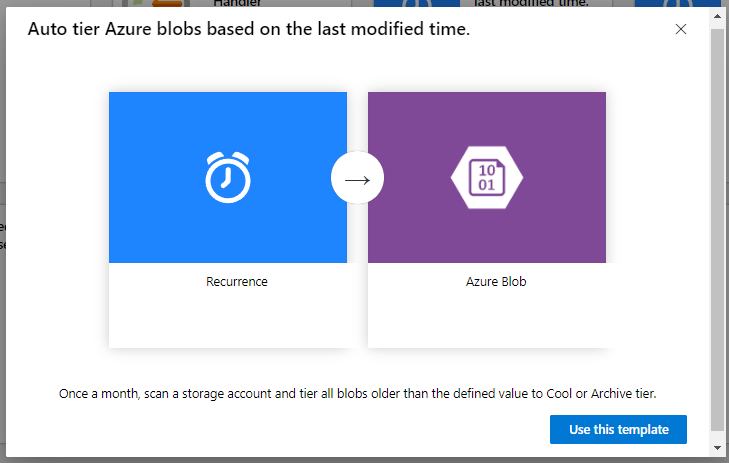Viewport: 729px width, 463px height.
Task: Click the background blue tile left of 'last modified time.'
Action: coord(417,3)
